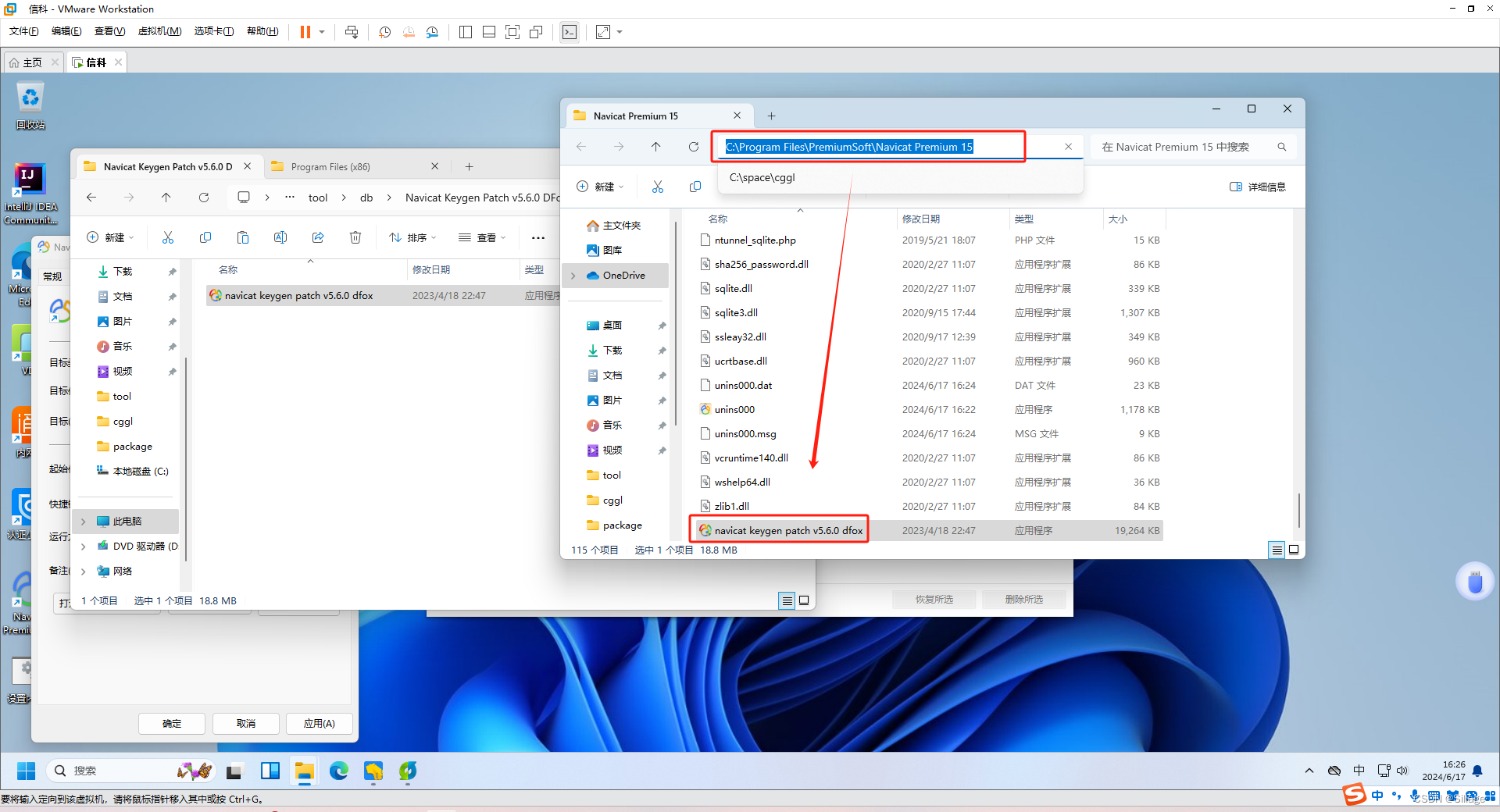Viewport: 1500px width, 812px height.
Task: Open VMware console view icon
Action: (x=570, y=32)
